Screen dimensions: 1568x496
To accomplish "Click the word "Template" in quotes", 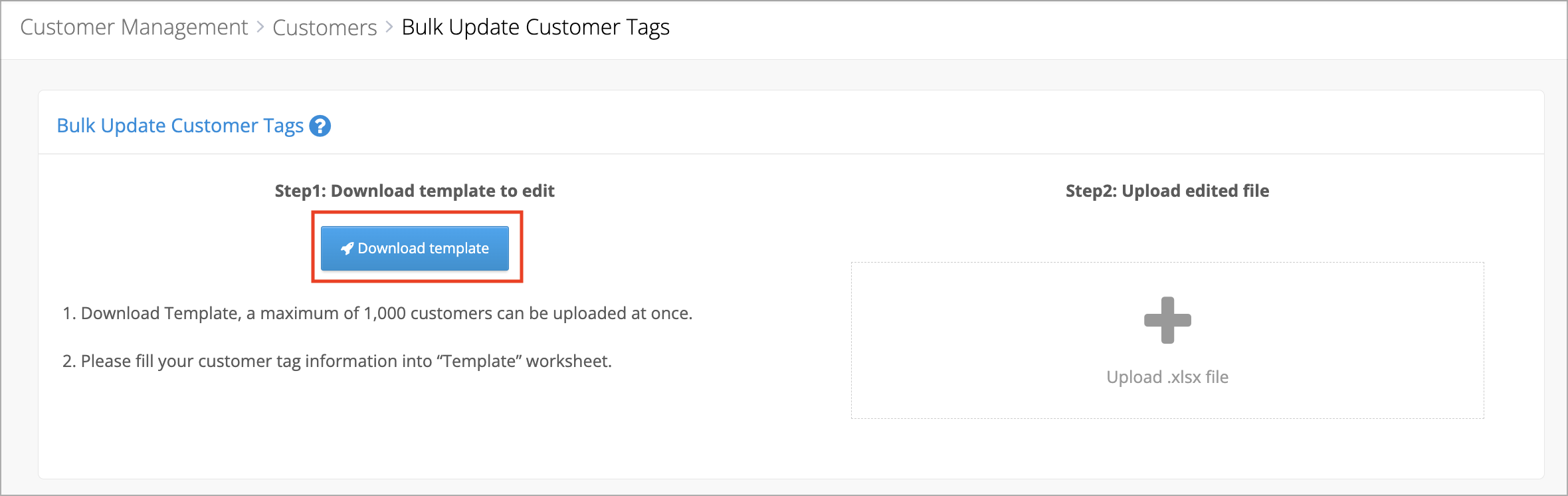I will pyautogui.click(x=479, y=361).
